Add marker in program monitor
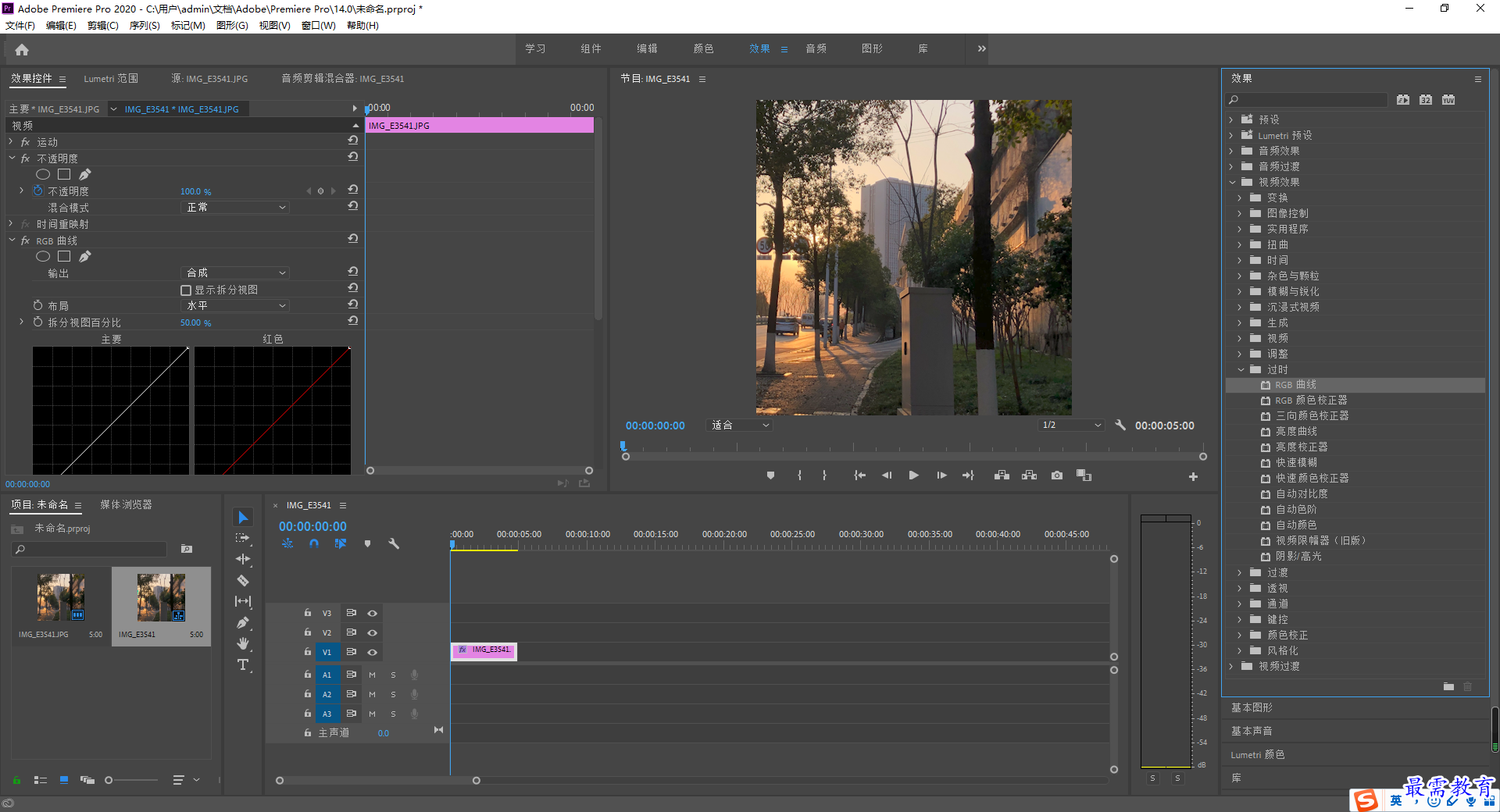The height and width of the screenshot is (812, 1500). 770,475
